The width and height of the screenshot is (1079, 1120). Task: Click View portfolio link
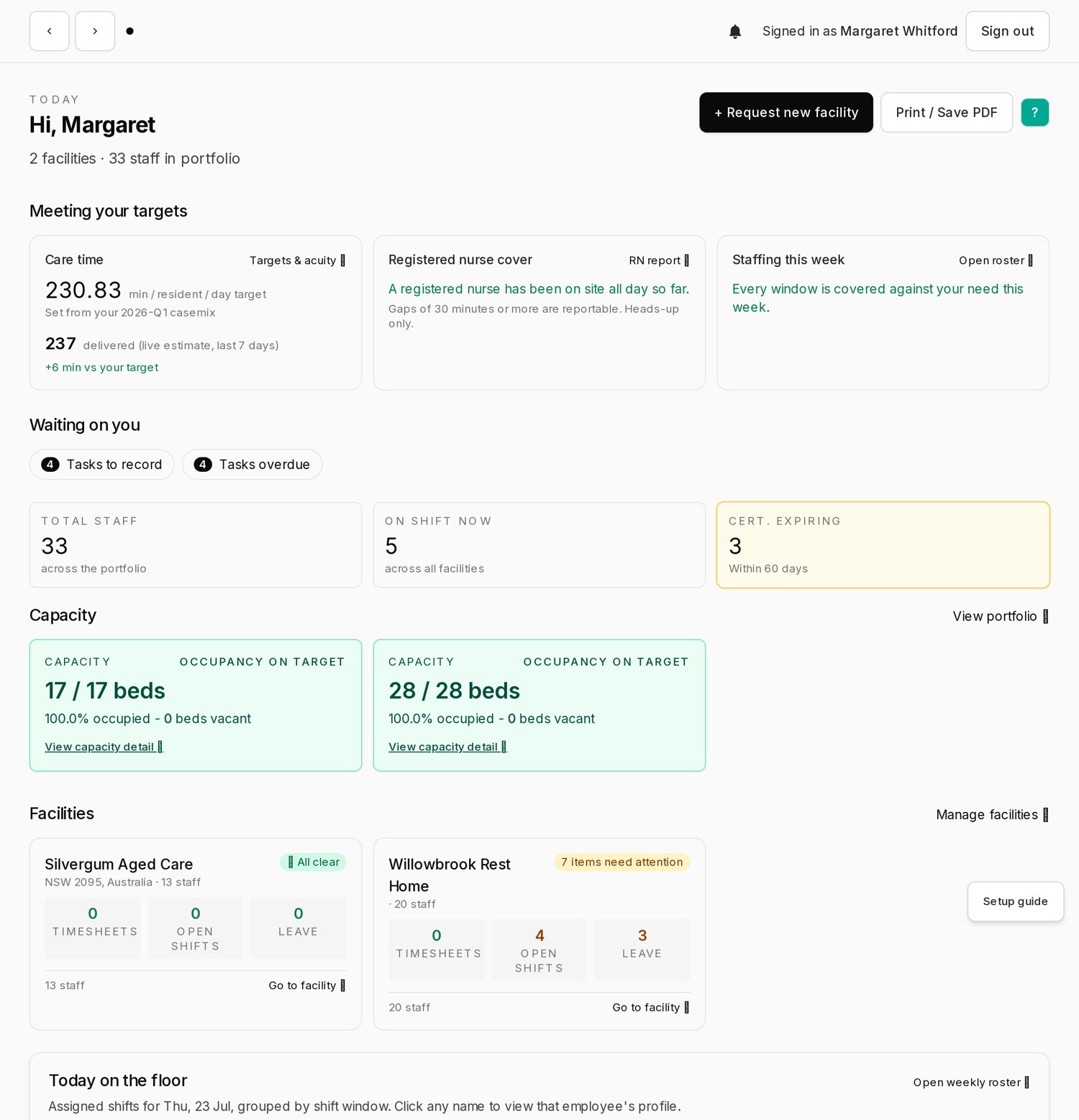click(x=1001, y=616)
